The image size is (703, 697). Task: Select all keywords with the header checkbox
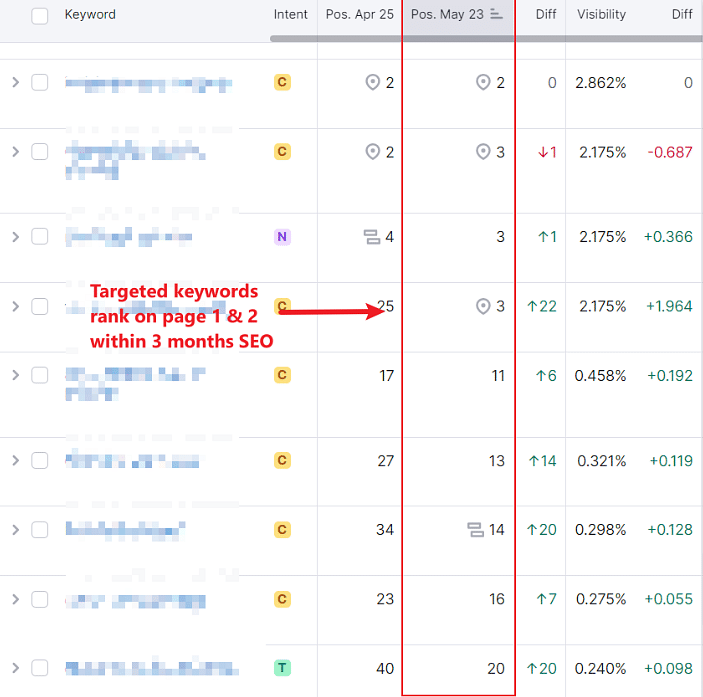[40, 15]
